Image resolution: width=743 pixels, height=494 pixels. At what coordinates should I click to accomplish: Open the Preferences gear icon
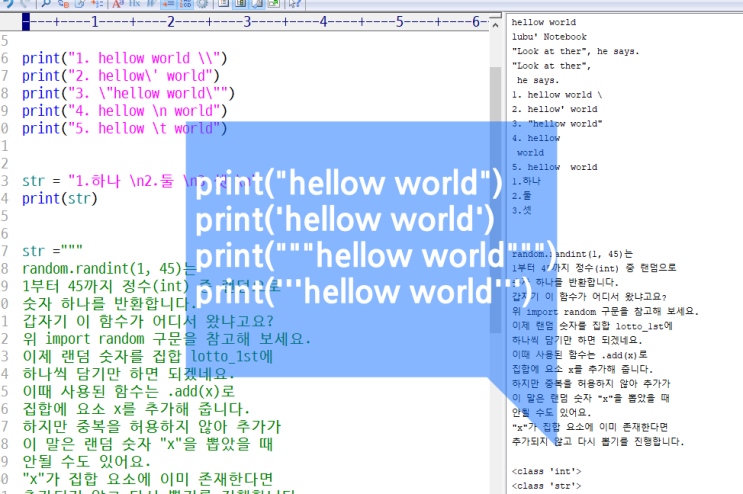[x=202, y=4]
